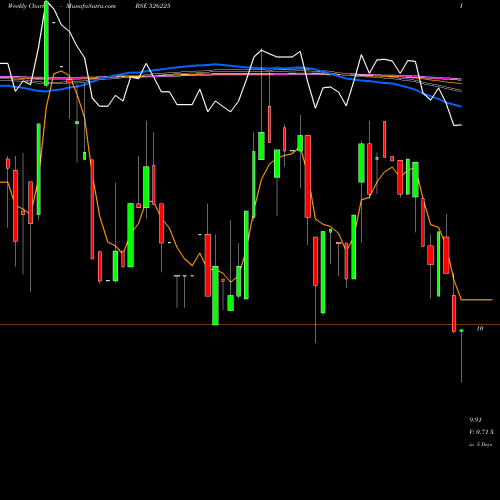Viewport: 500px width, 500px height.
Task: Click the 'in 5 Days' text
Action: [481, 444]
